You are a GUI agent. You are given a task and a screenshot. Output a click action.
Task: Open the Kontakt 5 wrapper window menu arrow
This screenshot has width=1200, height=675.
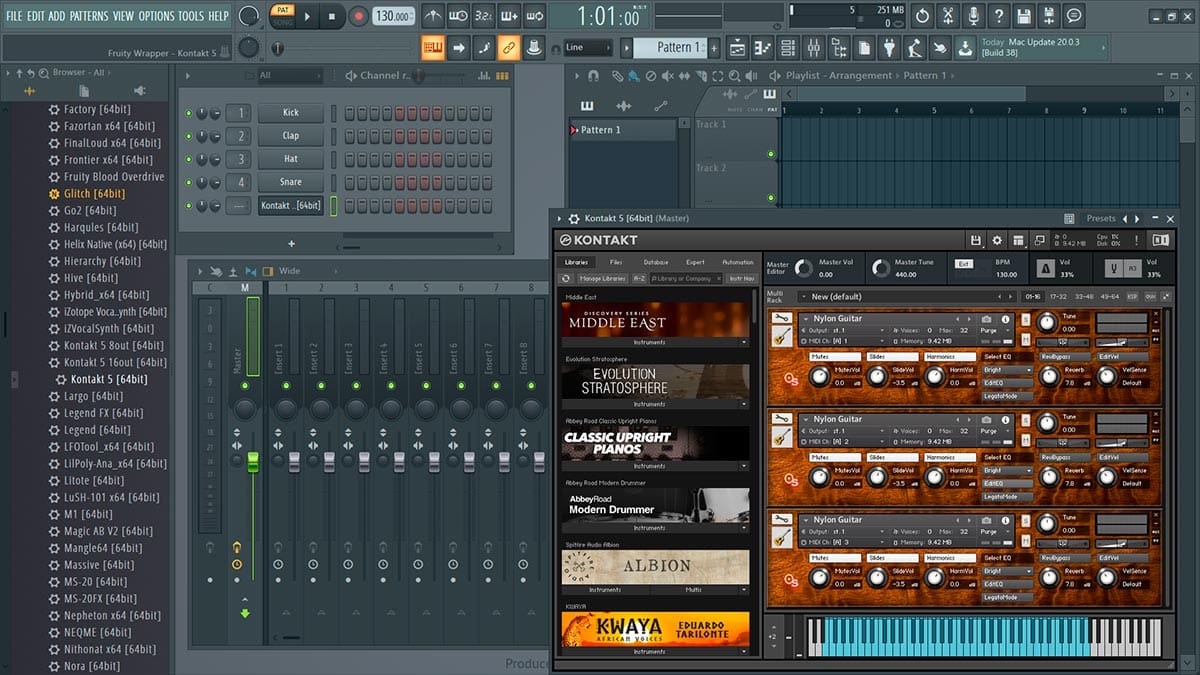point(558,218)
